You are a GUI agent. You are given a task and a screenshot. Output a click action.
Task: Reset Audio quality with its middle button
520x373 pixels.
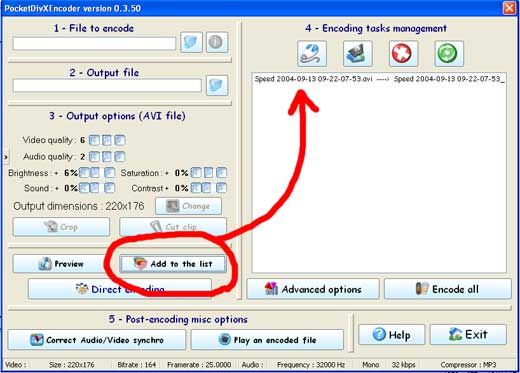coord(107,156)
